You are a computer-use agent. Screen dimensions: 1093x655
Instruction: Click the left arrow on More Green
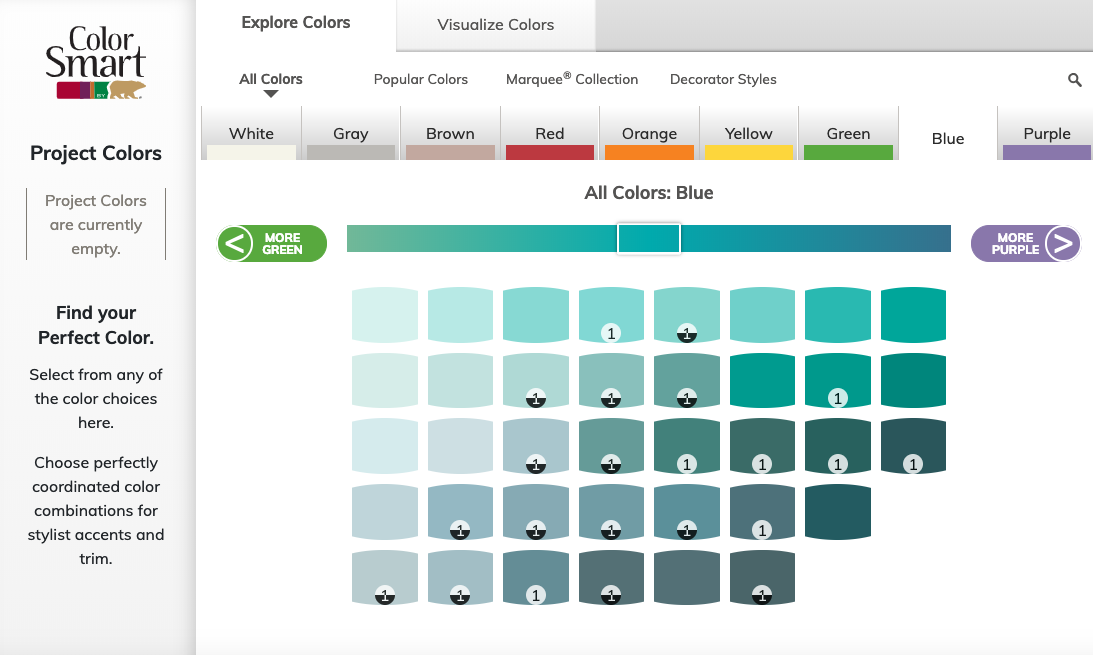click(x=235, y=243)
